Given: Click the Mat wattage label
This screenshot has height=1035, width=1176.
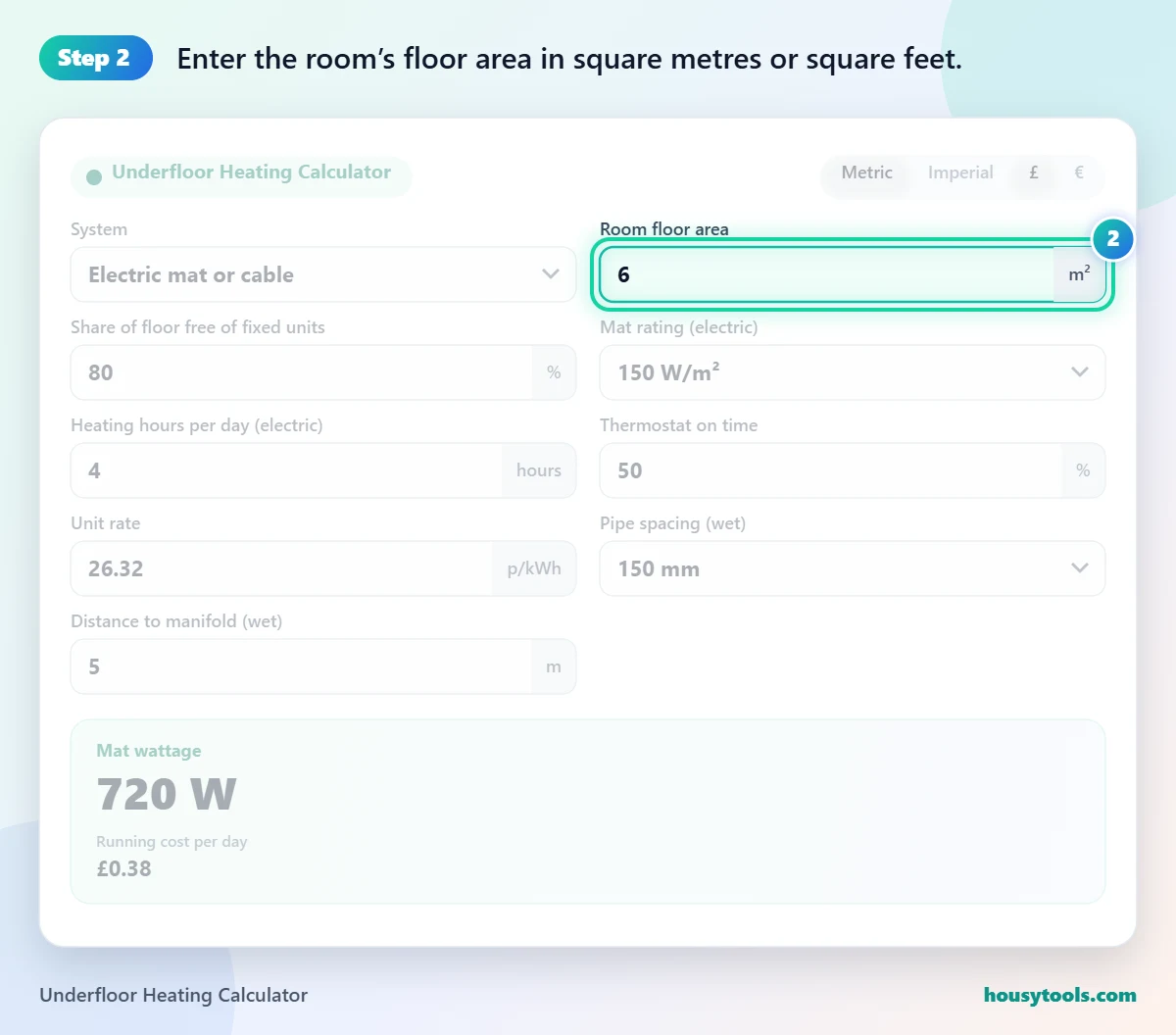Looking at the screenshot, I should 149,751.
